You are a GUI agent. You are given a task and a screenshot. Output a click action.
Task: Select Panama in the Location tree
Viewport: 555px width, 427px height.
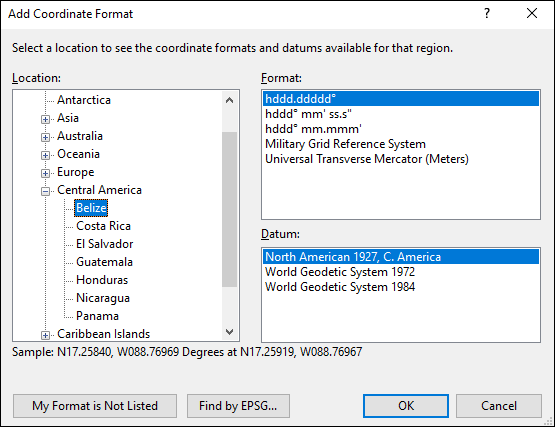click(97, 316)
